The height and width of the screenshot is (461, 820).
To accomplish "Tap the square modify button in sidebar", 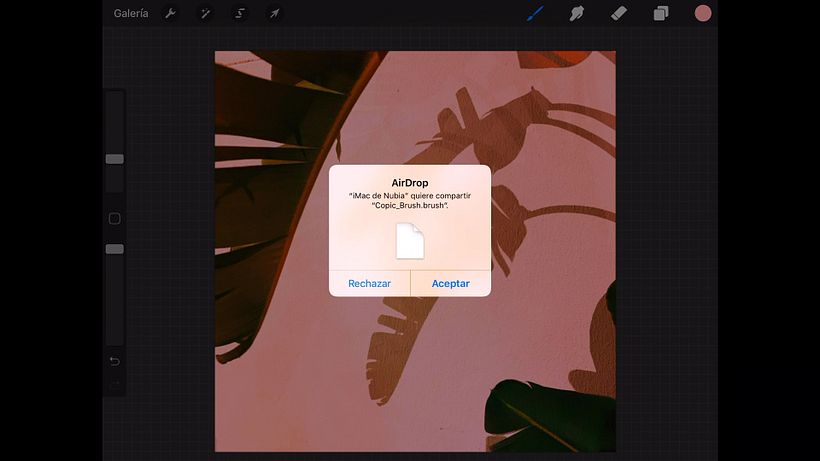I will tap(115, 218).
